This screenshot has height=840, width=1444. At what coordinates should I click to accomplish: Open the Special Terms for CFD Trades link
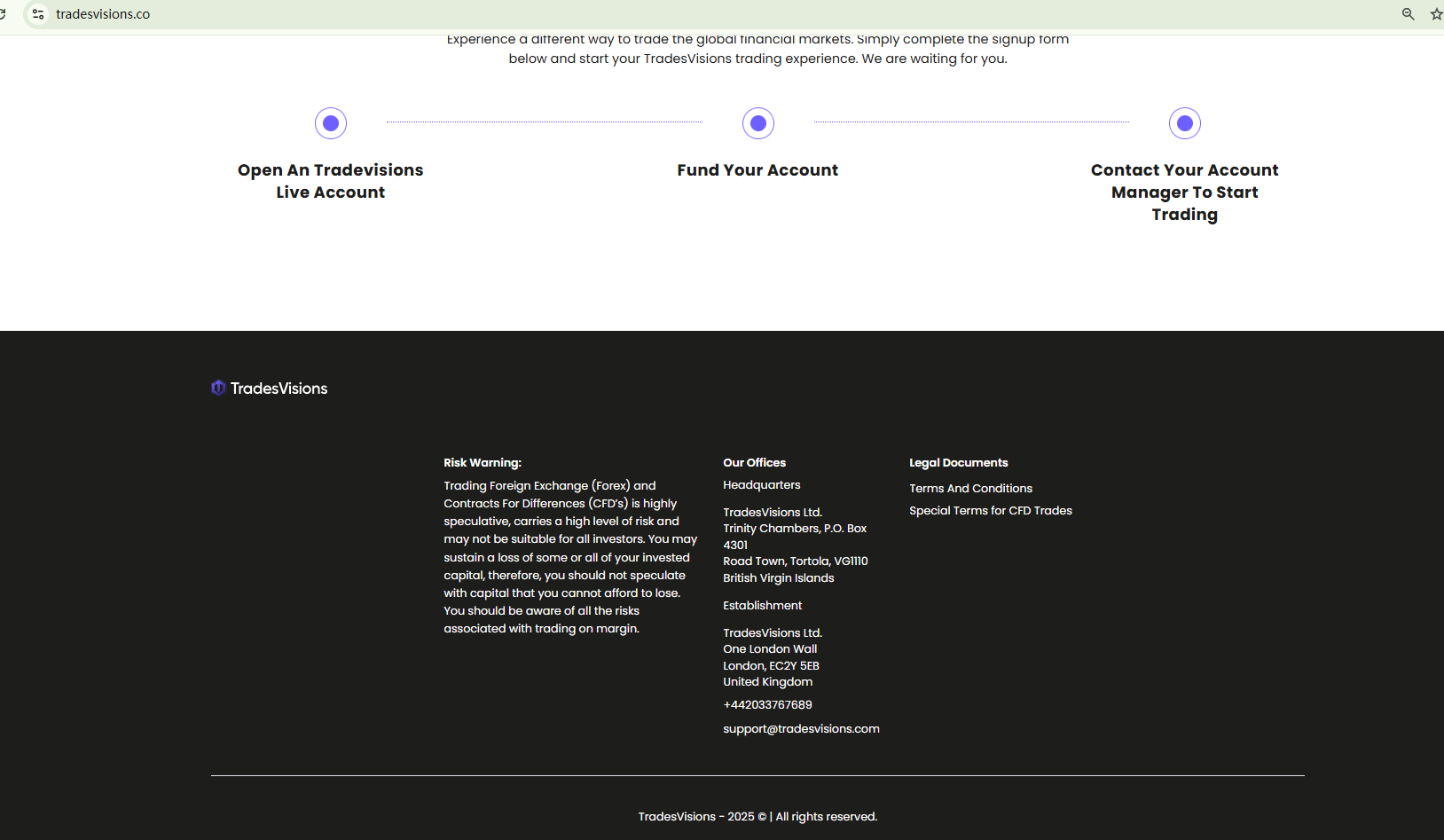pyautogui.click(x=991, y=511)
